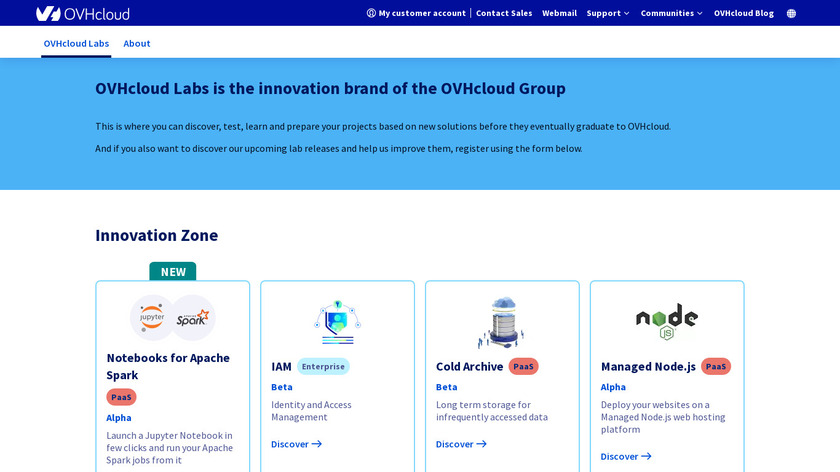Screen dimensions: 840x472
Task: Click Discover link in Cold Archive card
Action: 461,444
